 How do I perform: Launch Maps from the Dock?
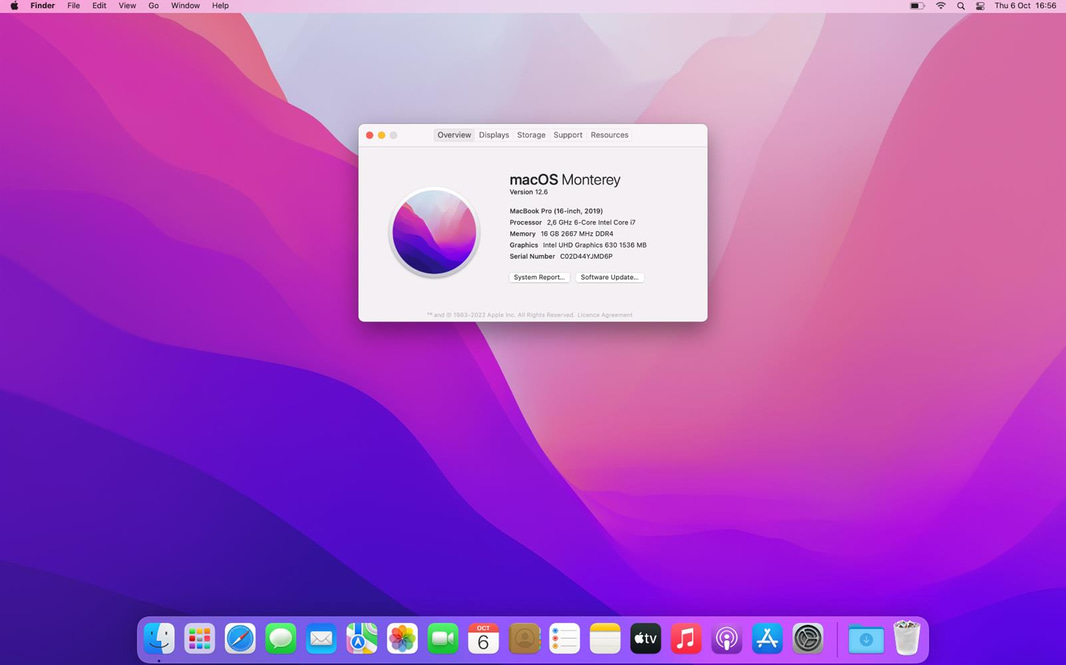362,638
